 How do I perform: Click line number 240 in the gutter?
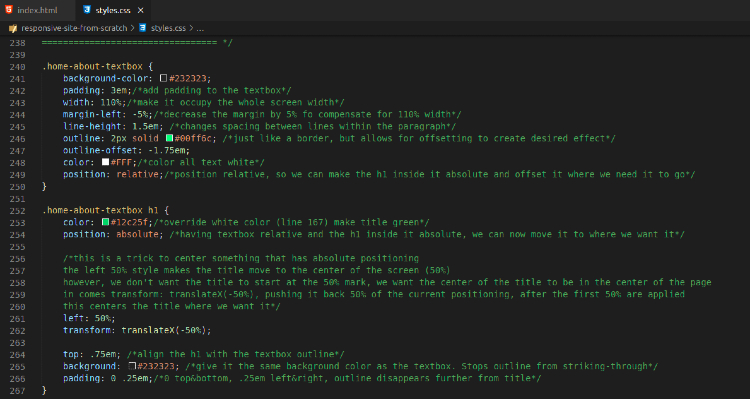17,66
